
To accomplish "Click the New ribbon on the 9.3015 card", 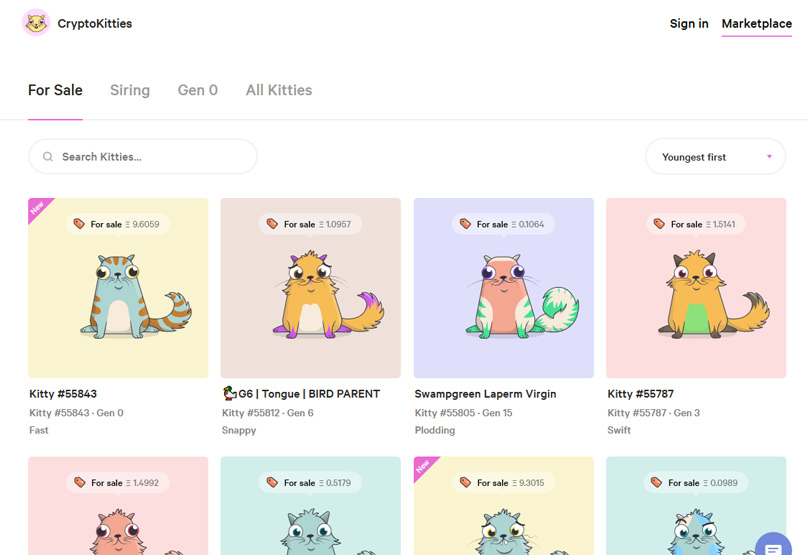I will pyautogui.click(x=423, y=466).
